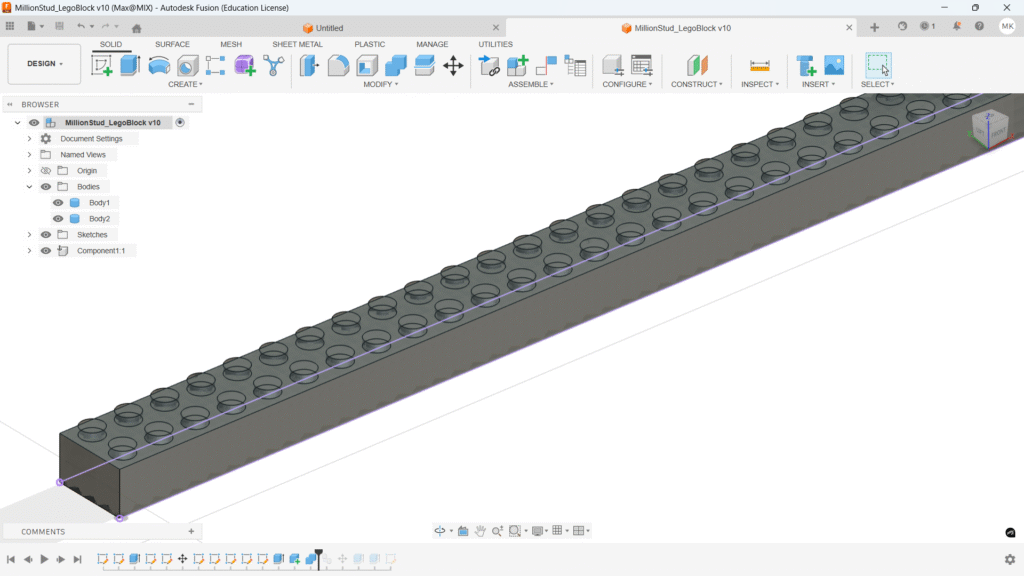The width and height of the screenshot is (1024, 576).
Task: Hide Body1 using its eye icon
Action: pyautogui.click(x=58, y=203)
